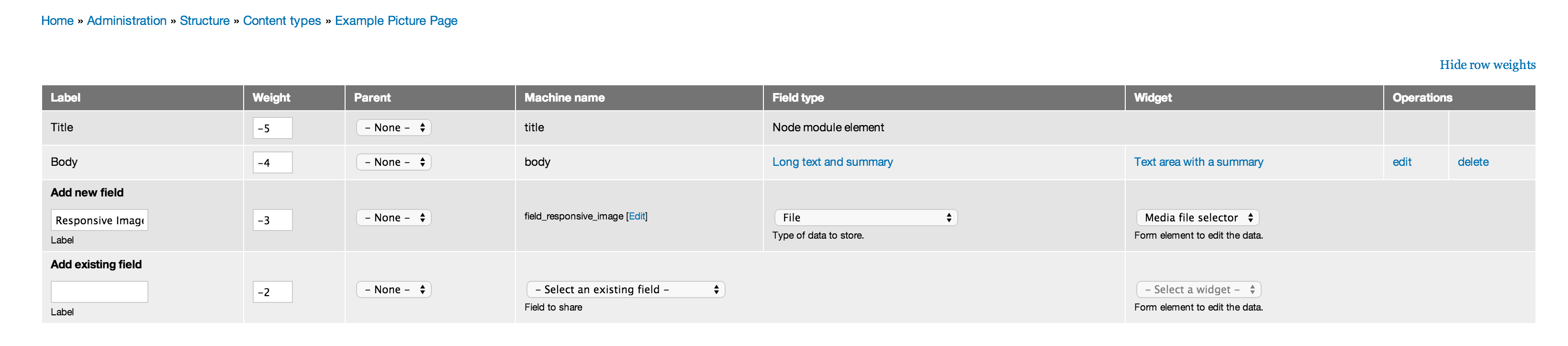Click the Body weight input field
The height and width of the screenshot is (346, 1568).
(x=272, y=162)
